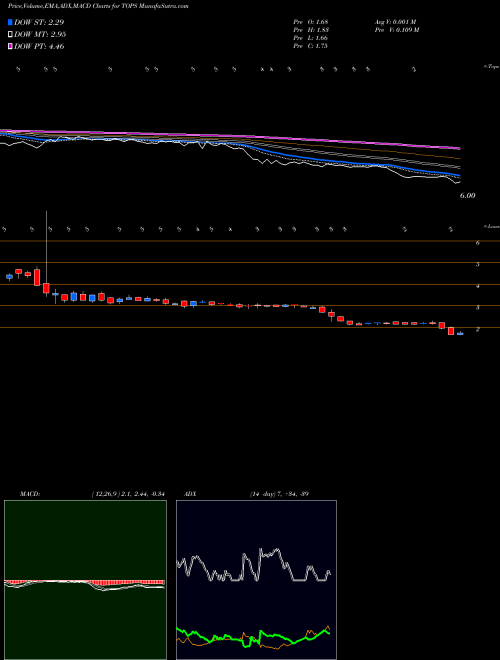500x660 pixels.
Task: Click price axis label 6
Action: point(478,243)
